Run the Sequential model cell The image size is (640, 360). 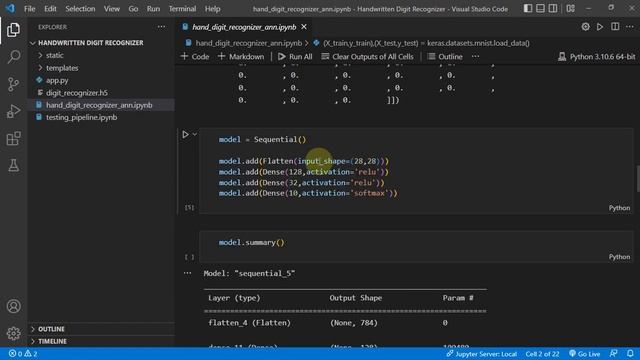pos(185,134)
